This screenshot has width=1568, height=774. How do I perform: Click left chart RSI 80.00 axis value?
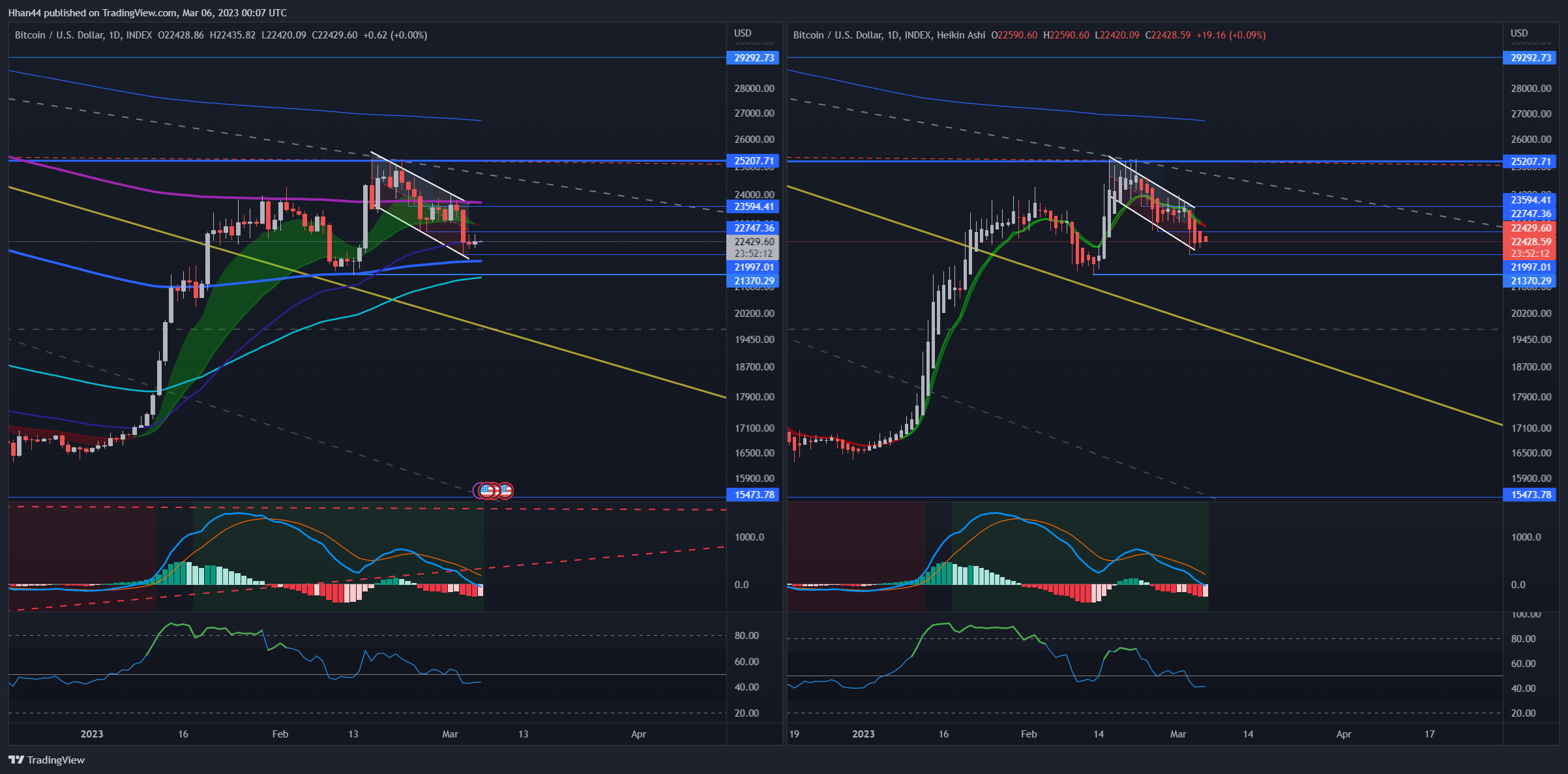pos(747,636)
